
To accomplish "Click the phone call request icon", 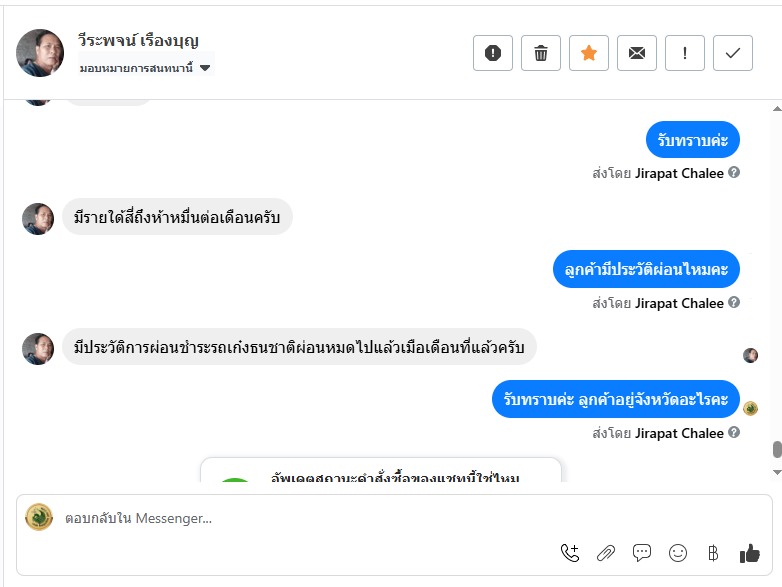I will [x=570, y=552].
